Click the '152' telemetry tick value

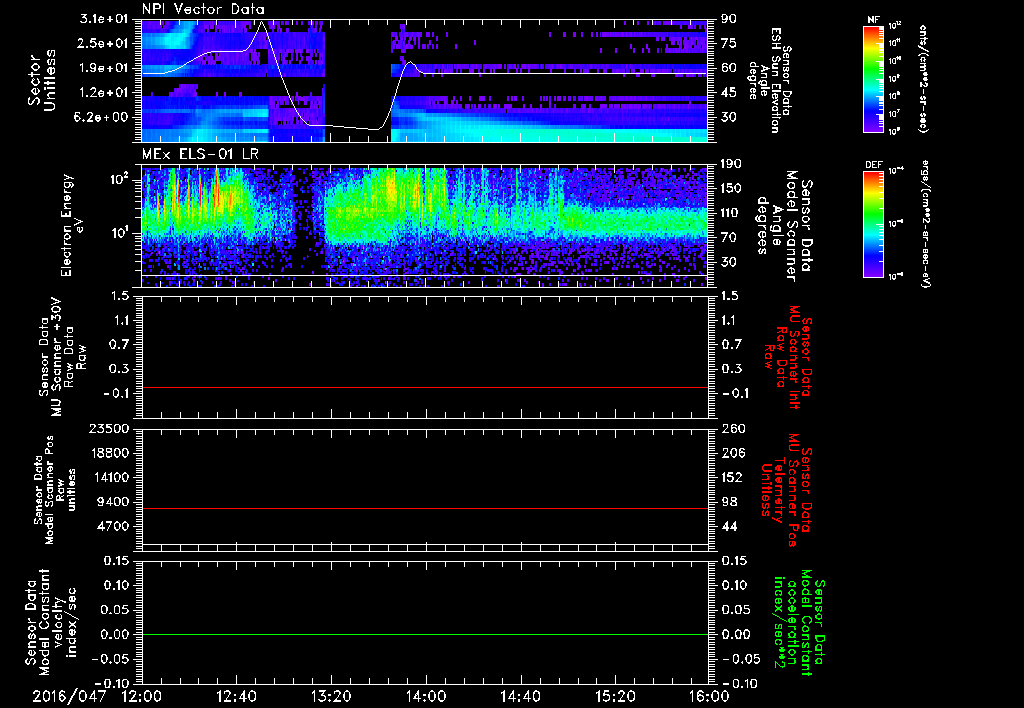[x=732, y=477]
